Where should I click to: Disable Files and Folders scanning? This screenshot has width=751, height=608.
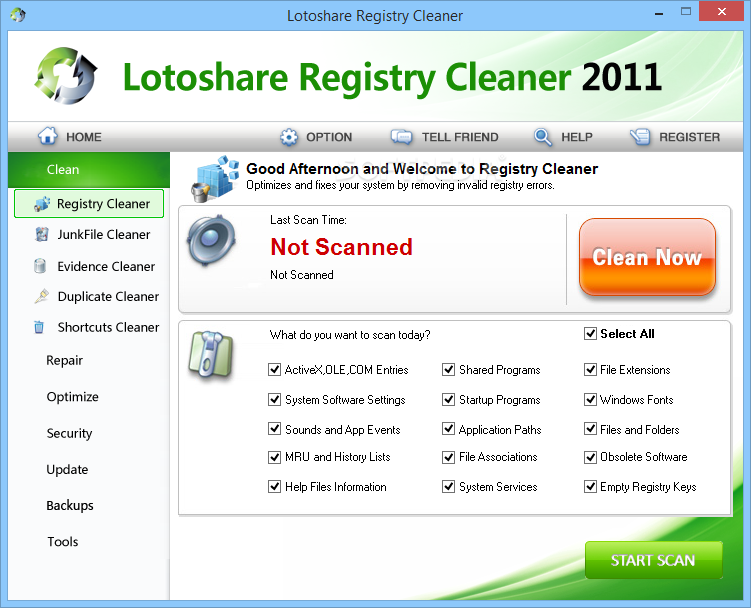590,429
